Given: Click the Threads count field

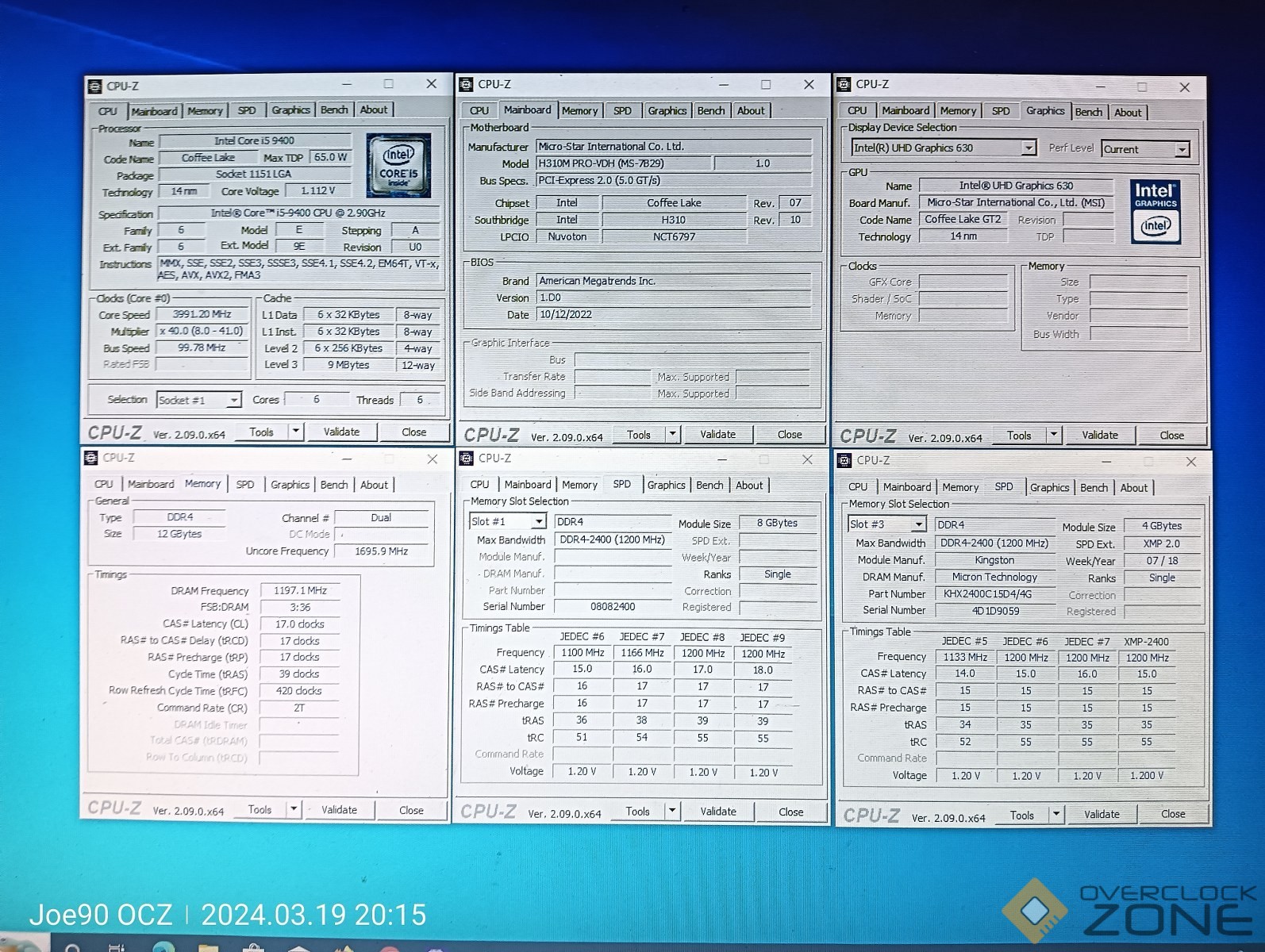Looking at the screenshot, I should (420, 400).
